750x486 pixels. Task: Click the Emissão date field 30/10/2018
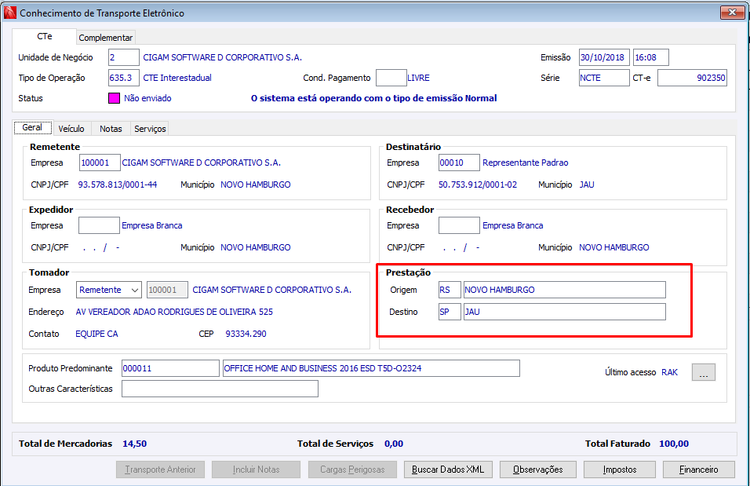pos(604,57)
